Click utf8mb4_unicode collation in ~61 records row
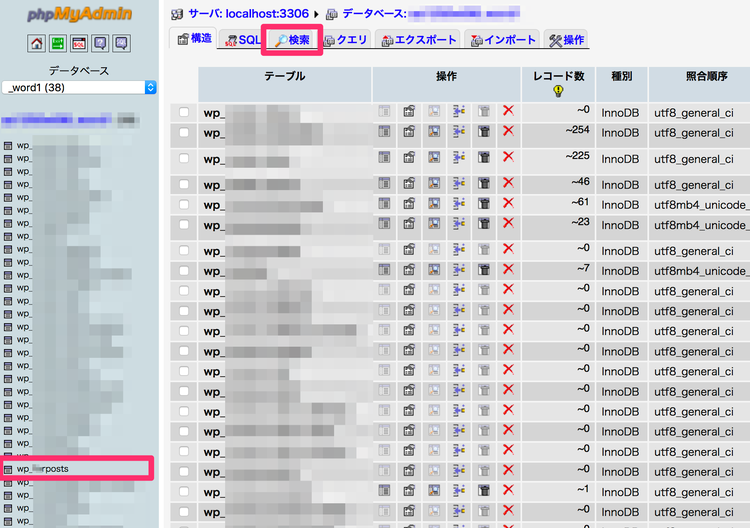Screen dimensions: 750x528 (x=702, y=205)
